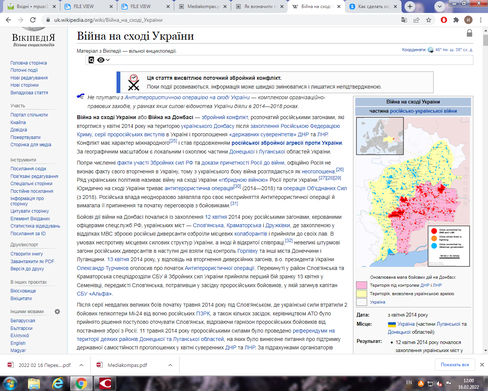
Task: Click the Wikipedia logo
Action: tap(33, 38)
